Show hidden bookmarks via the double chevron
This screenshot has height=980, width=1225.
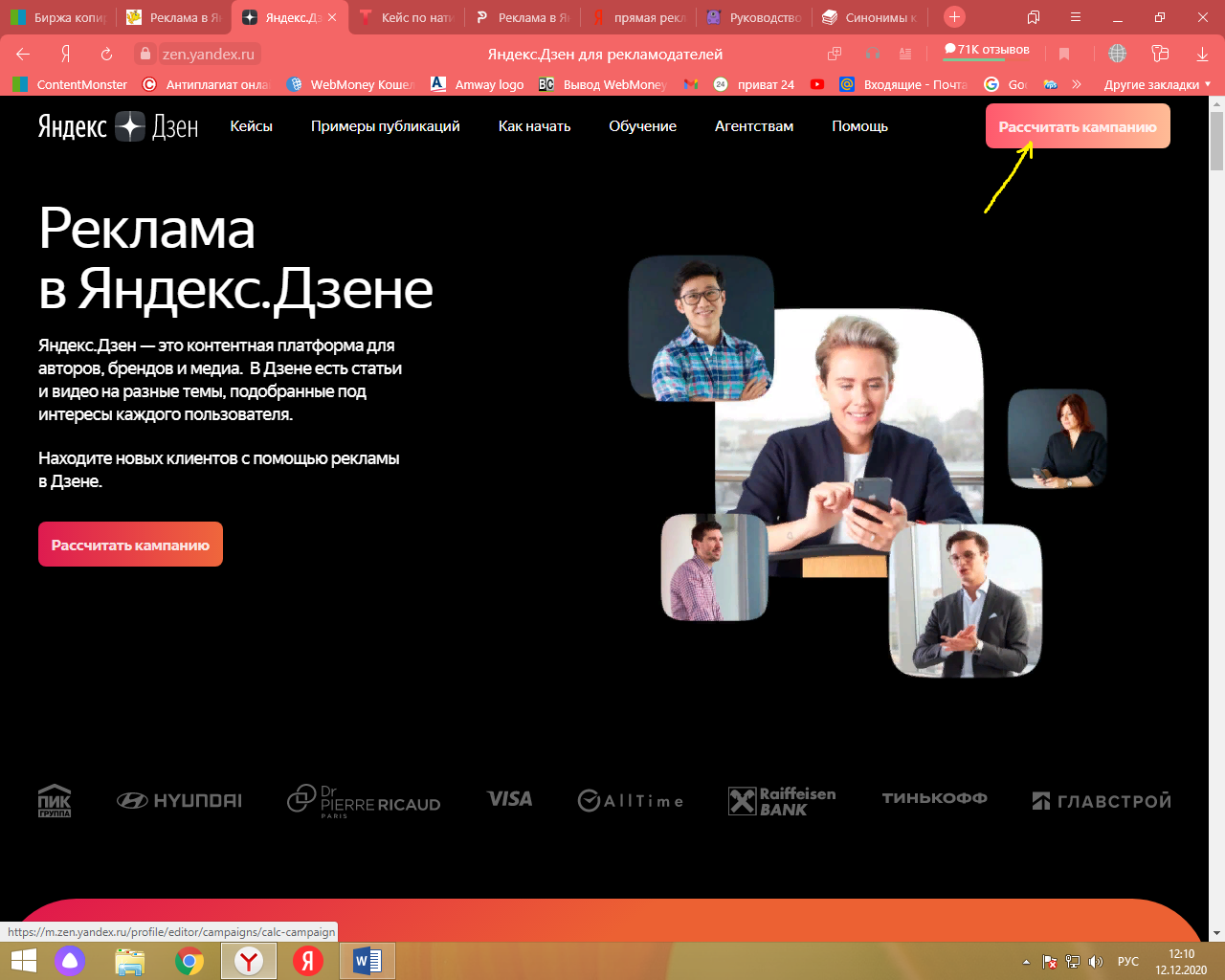tap(1077, 84)
